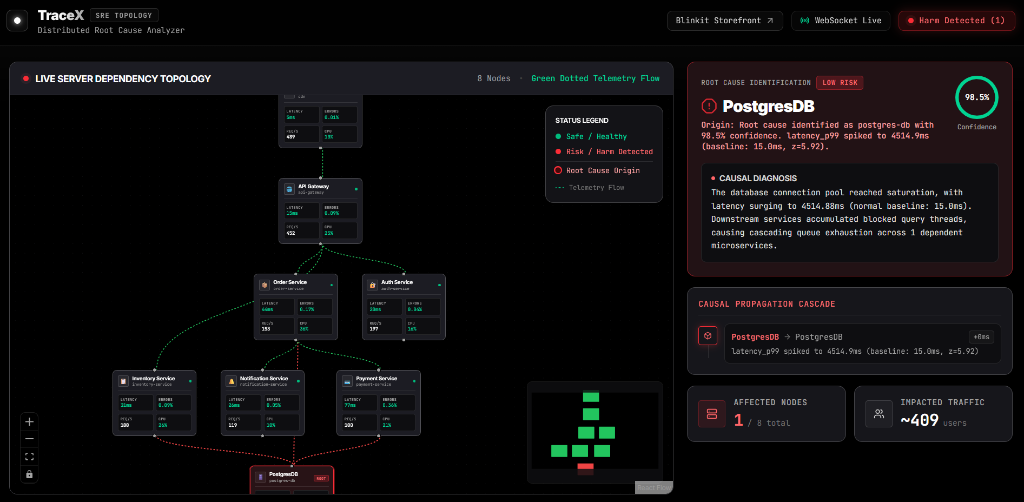Image resolution: width=1024 pixels, height=502 pixels.
Task: Click Notification Service node title
Action: pyautogui.click(x=264, y=378)
